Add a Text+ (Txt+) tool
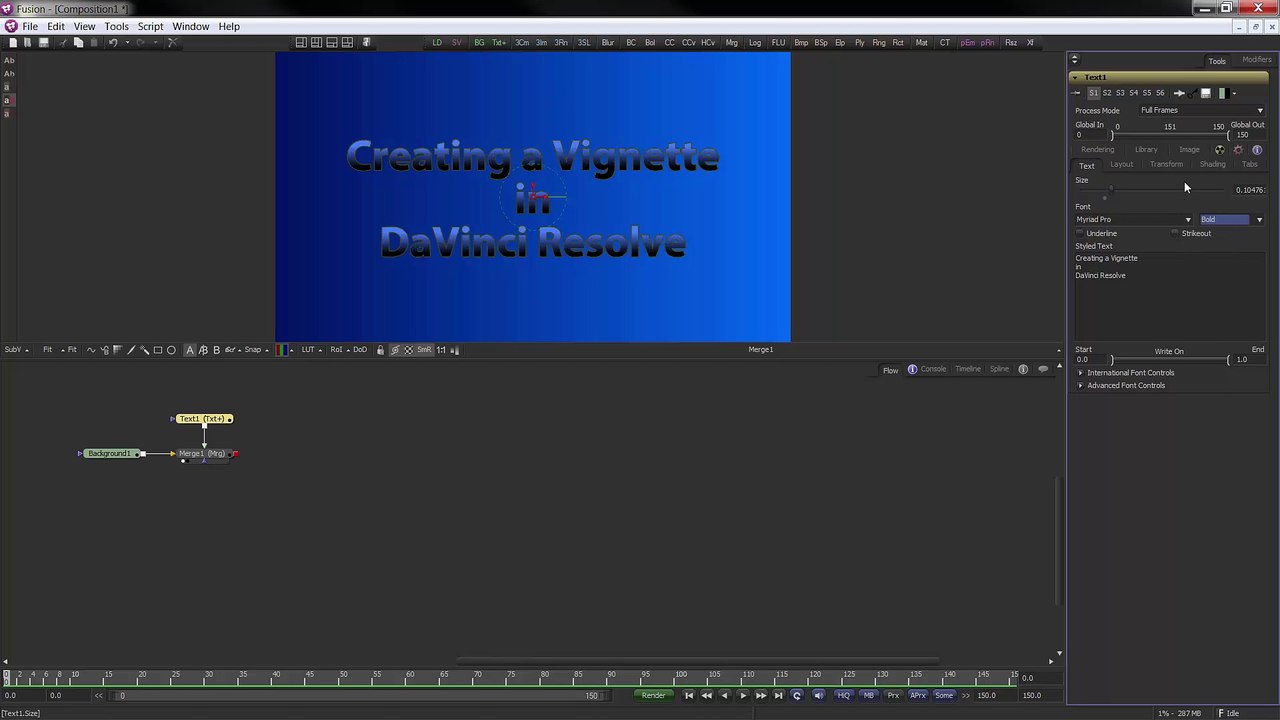Screen dimensions: 1280x720 click(x=499, y=42)
